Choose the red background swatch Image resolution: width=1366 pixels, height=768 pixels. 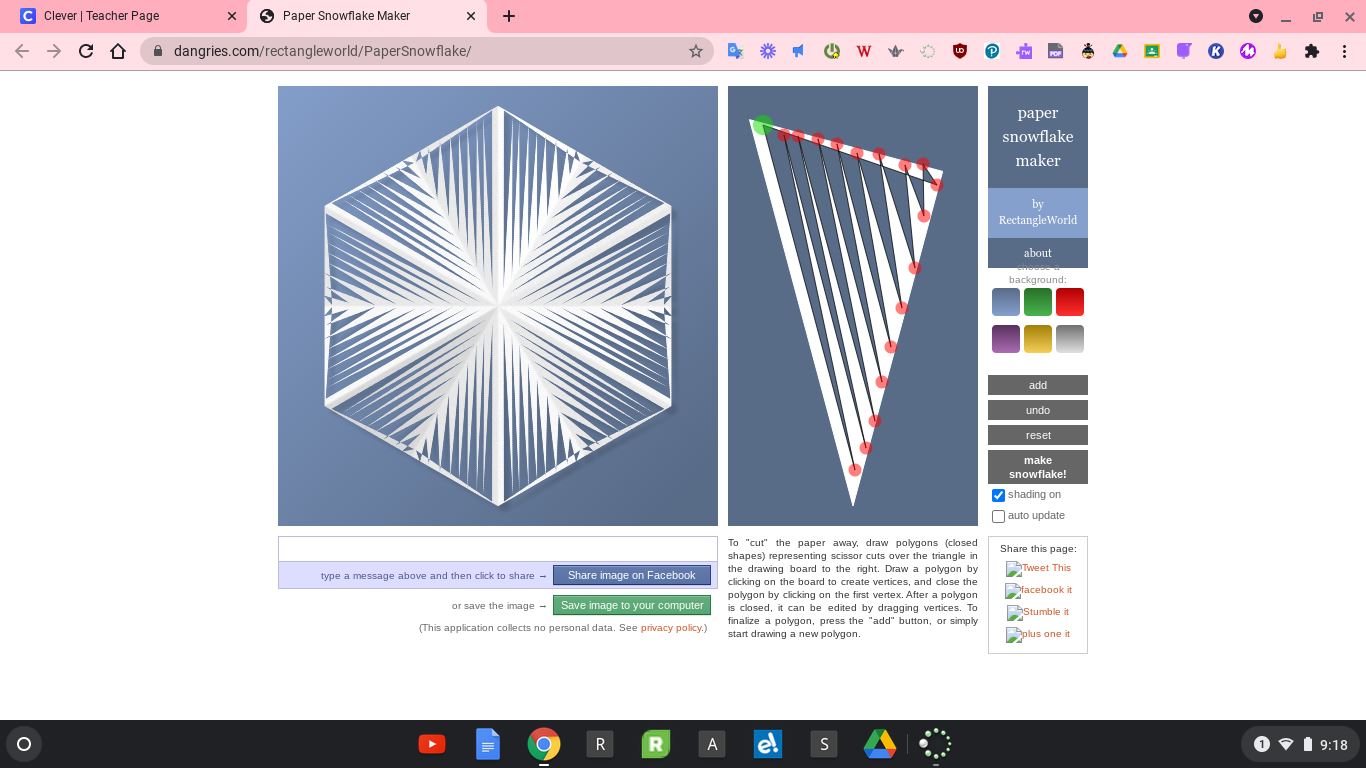click(1069, 302)
